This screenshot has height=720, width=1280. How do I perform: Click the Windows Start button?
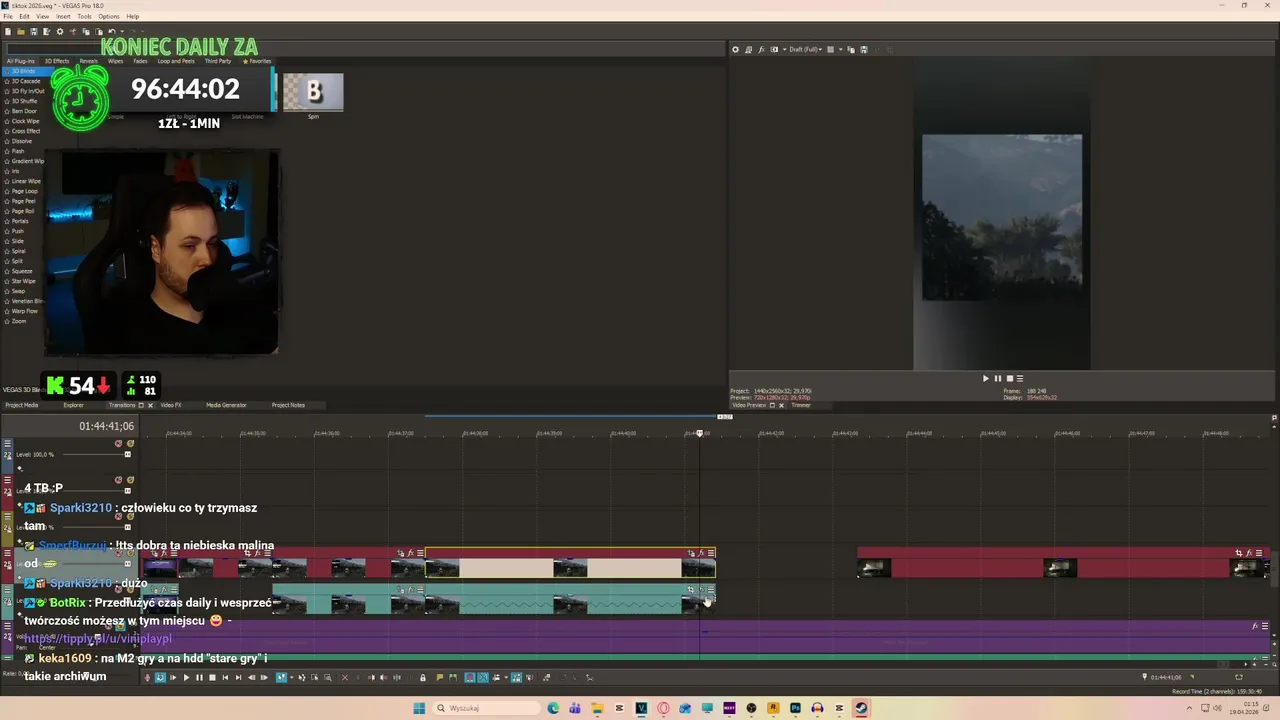click(419, 708)
